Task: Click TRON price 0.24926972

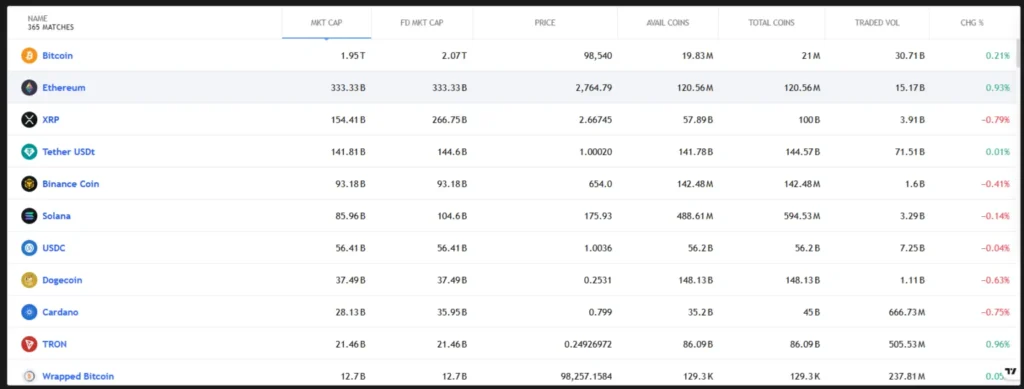Action: [x=588, y=344]
